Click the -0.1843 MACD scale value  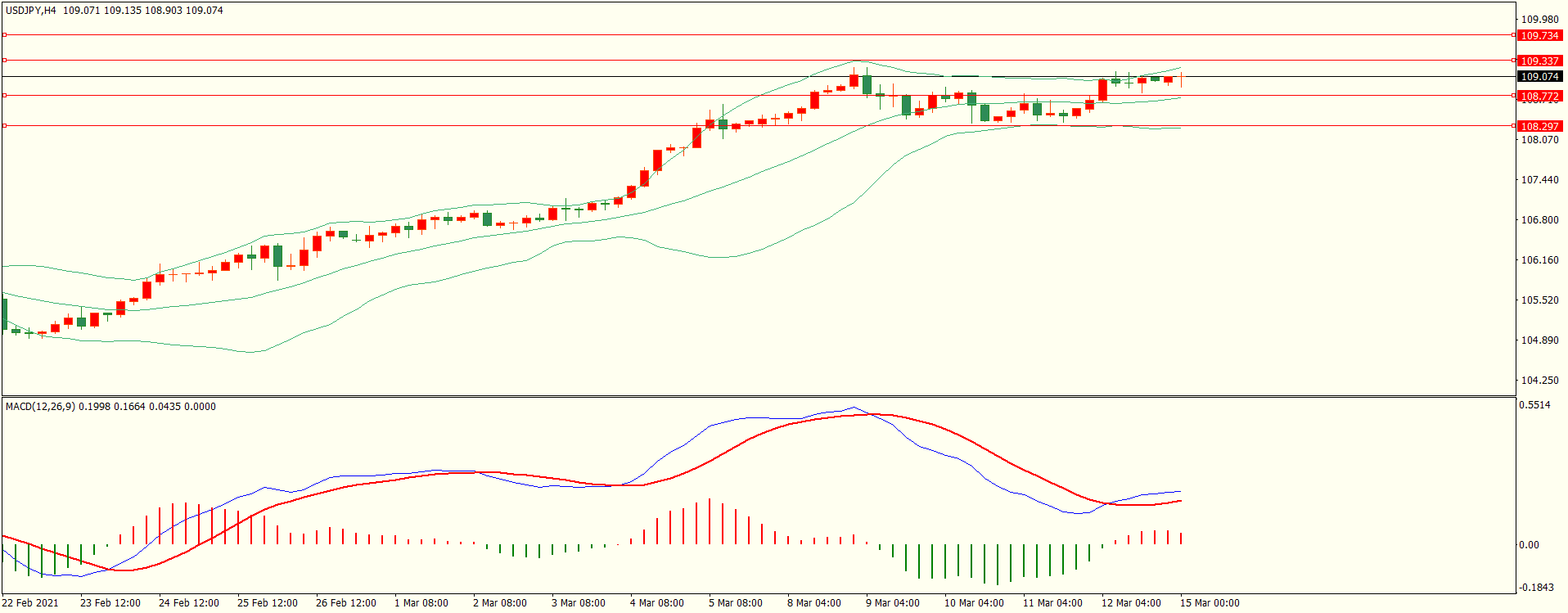tap(1536, 588)
